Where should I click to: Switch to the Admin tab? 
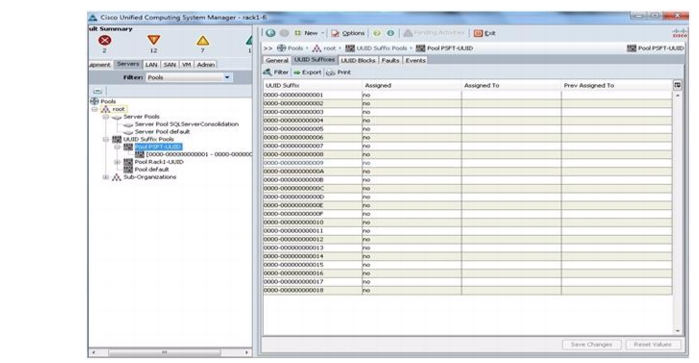coord(206,65)
